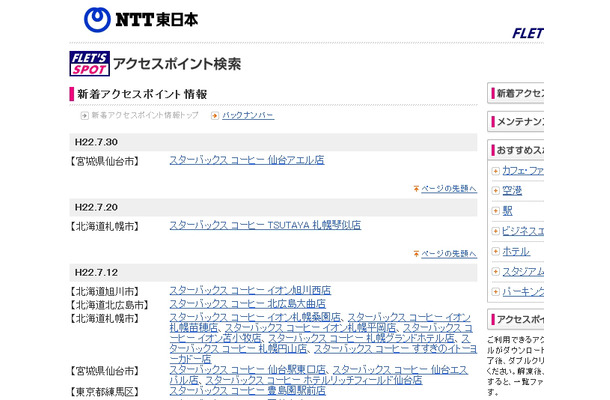Open the ビジネス category in sidebar
The image size is (610, 400).
click(x=523, y=231)
